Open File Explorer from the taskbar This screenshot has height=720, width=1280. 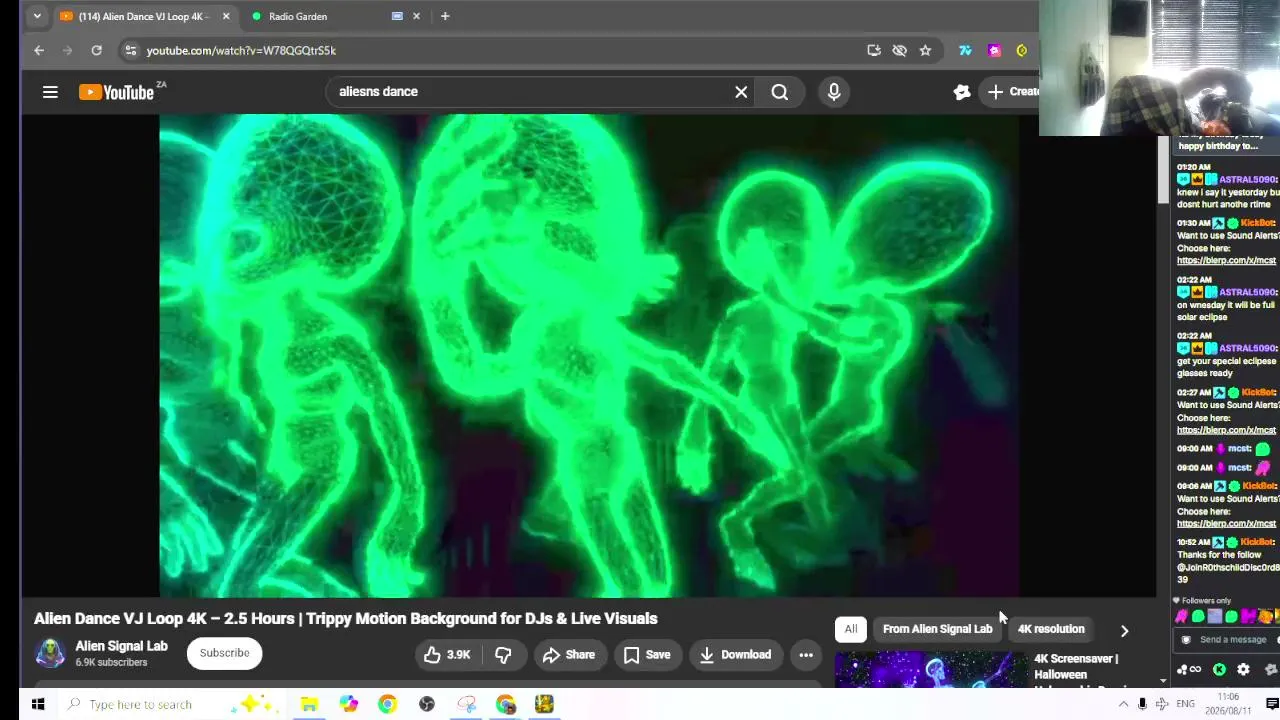[309, 705]
